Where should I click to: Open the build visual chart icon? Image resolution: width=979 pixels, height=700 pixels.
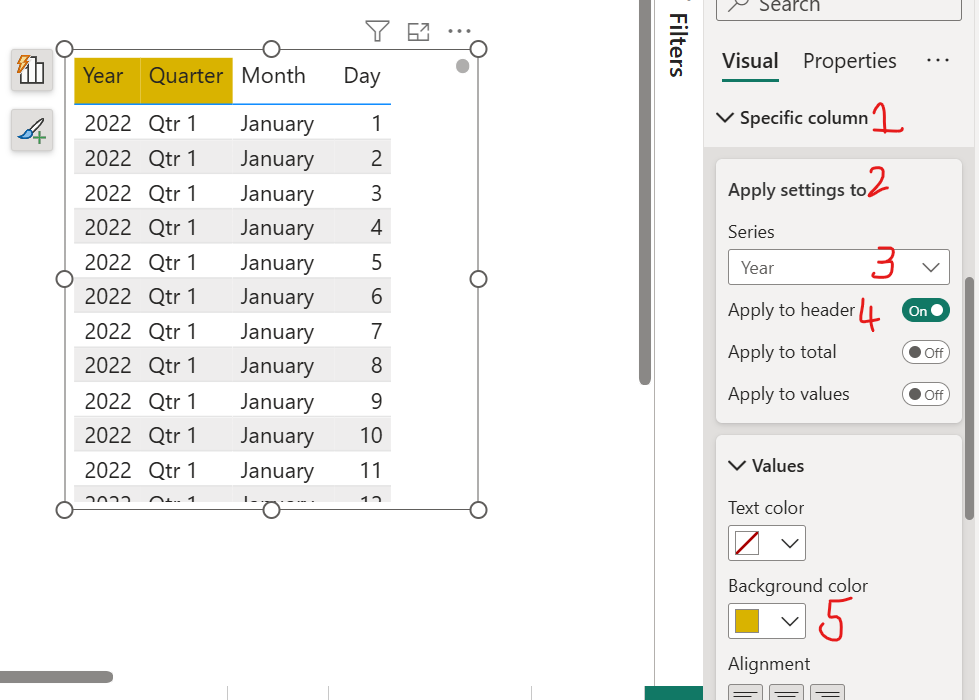[31, 69]
